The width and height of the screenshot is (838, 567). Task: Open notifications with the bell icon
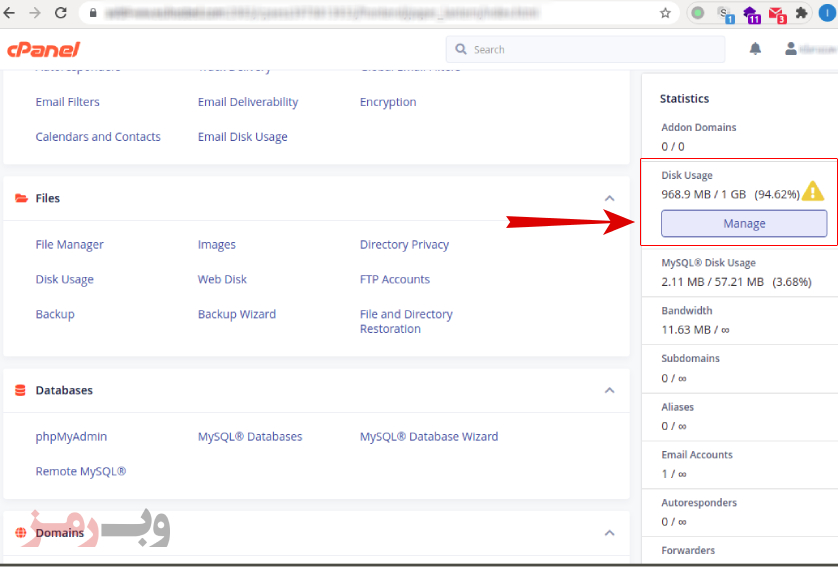point(755,49)
